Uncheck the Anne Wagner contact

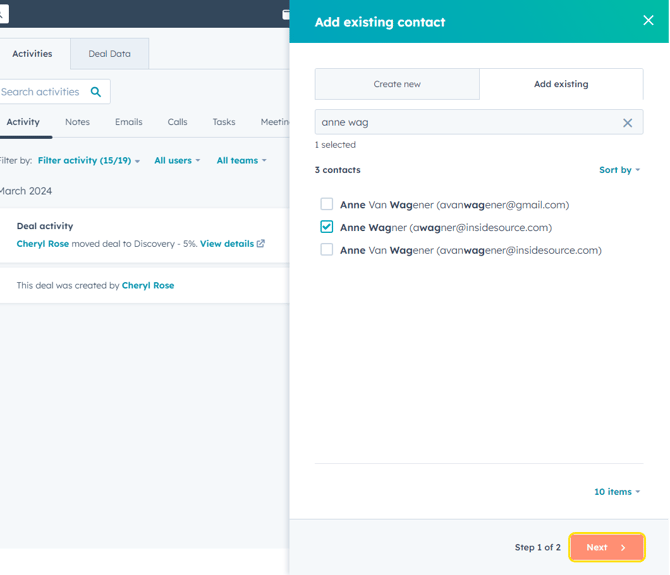[x=327, y=227]
